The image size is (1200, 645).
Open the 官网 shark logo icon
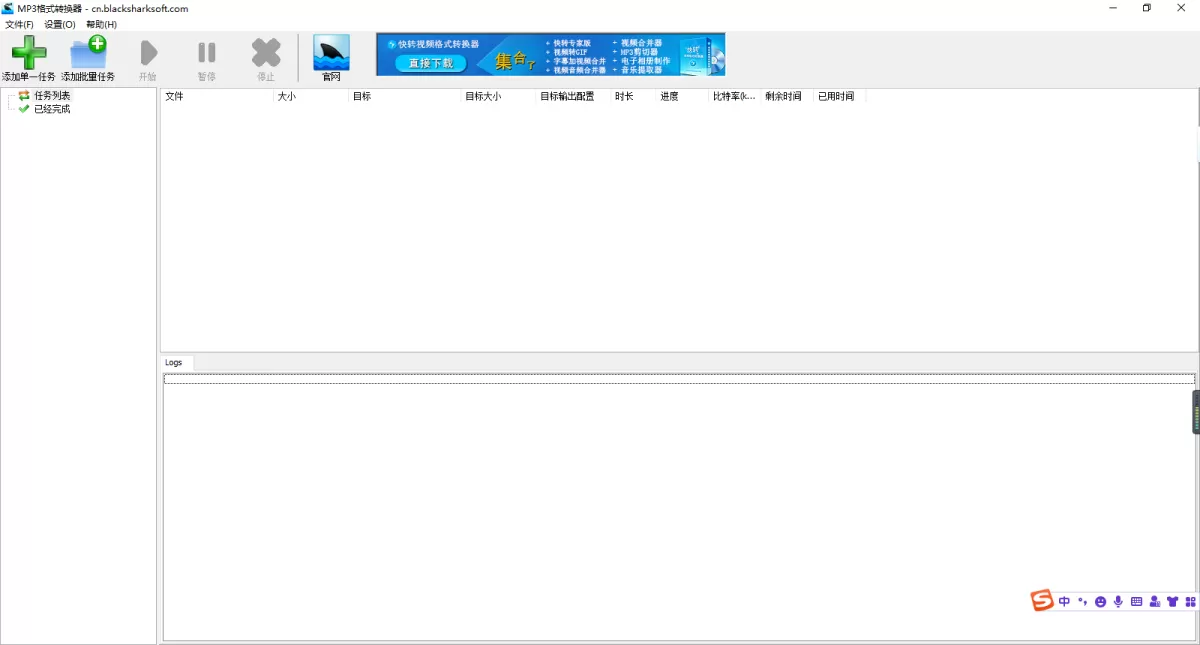click(x=331, y=52)
